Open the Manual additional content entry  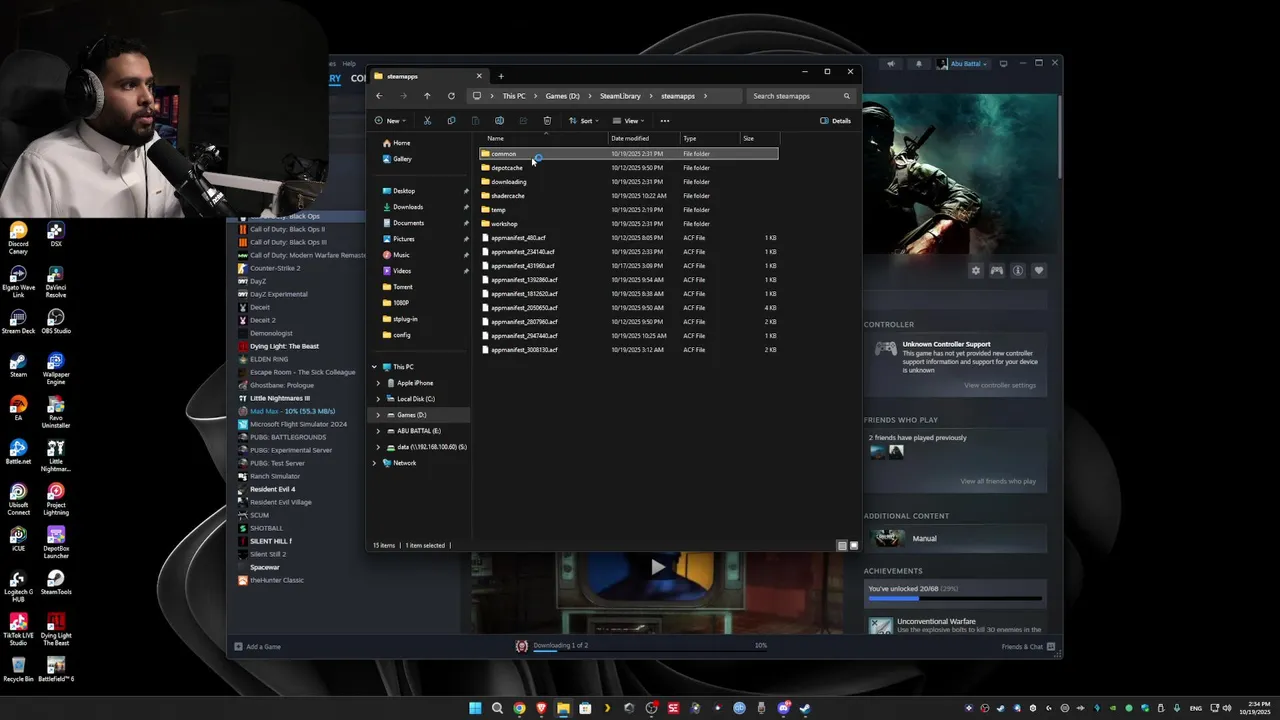point(956,538)
